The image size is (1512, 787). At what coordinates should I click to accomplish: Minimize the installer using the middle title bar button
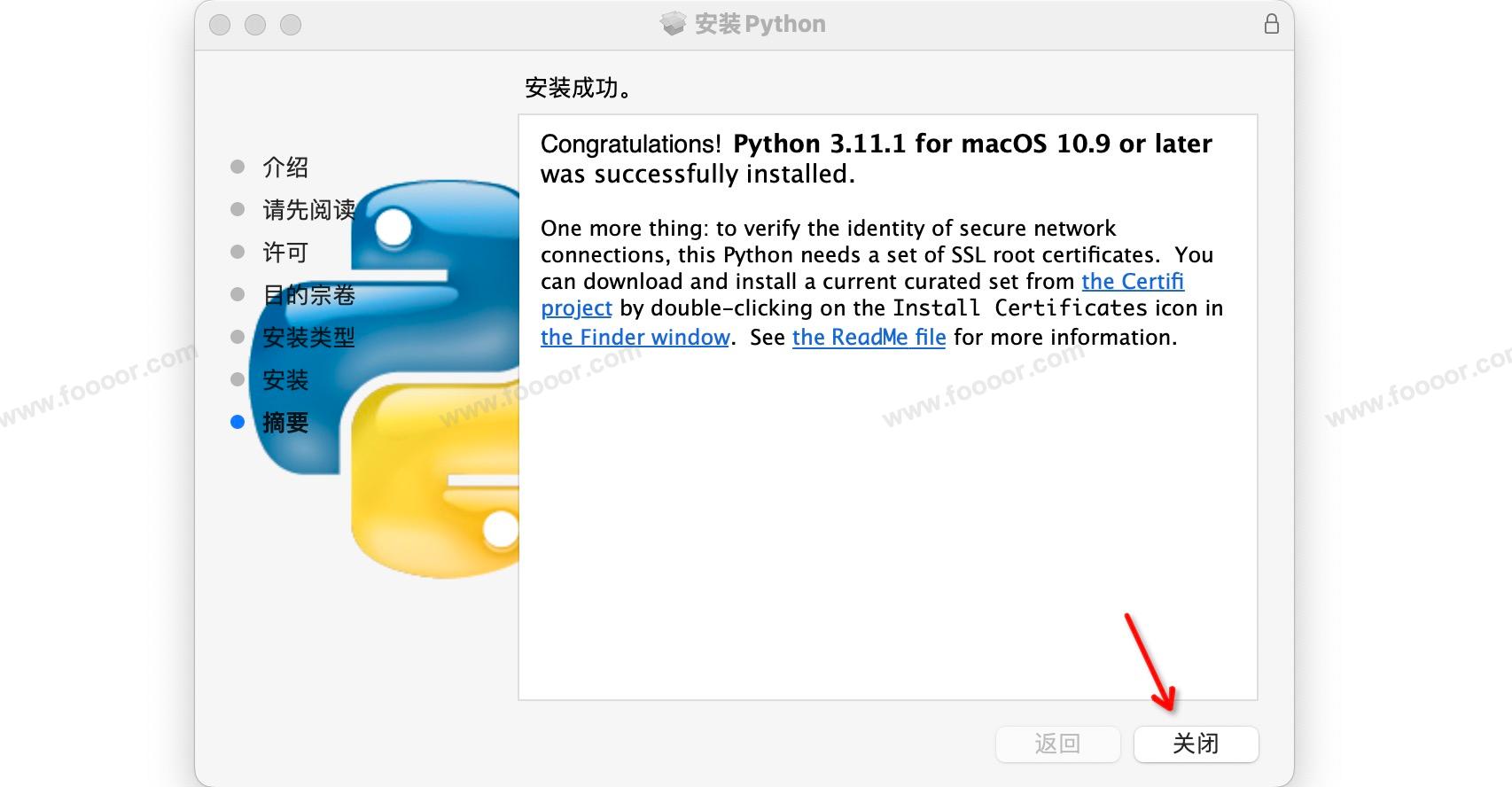click(x=255, y=25)
